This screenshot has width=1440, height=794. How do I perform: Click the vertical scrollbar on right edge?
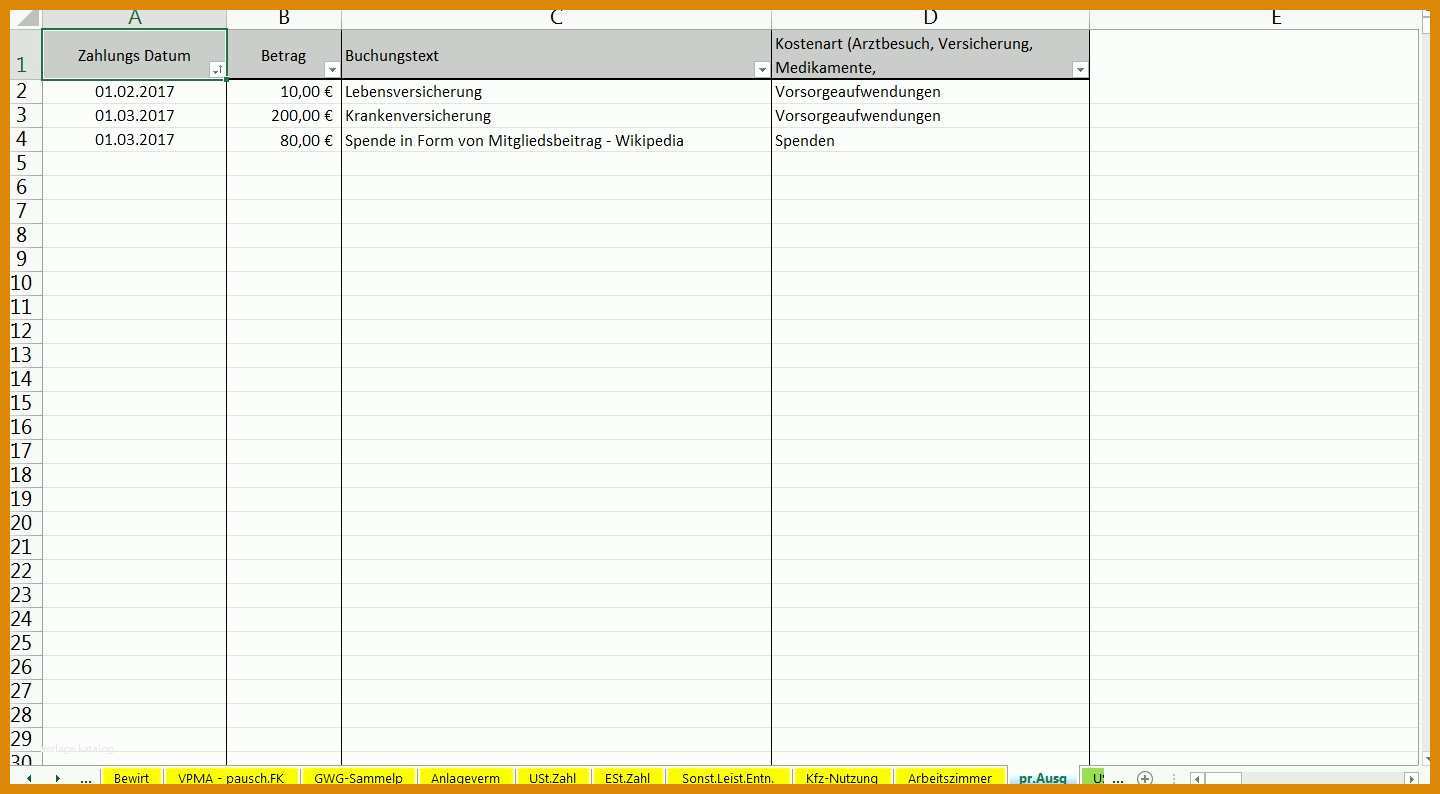click(x=1424, y=390)
